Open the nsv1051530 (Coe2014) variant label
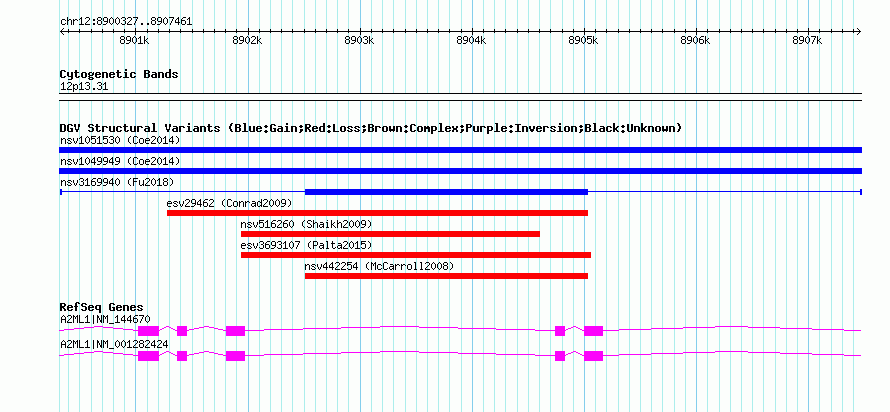Screen dimensions: 890x412 120,140
